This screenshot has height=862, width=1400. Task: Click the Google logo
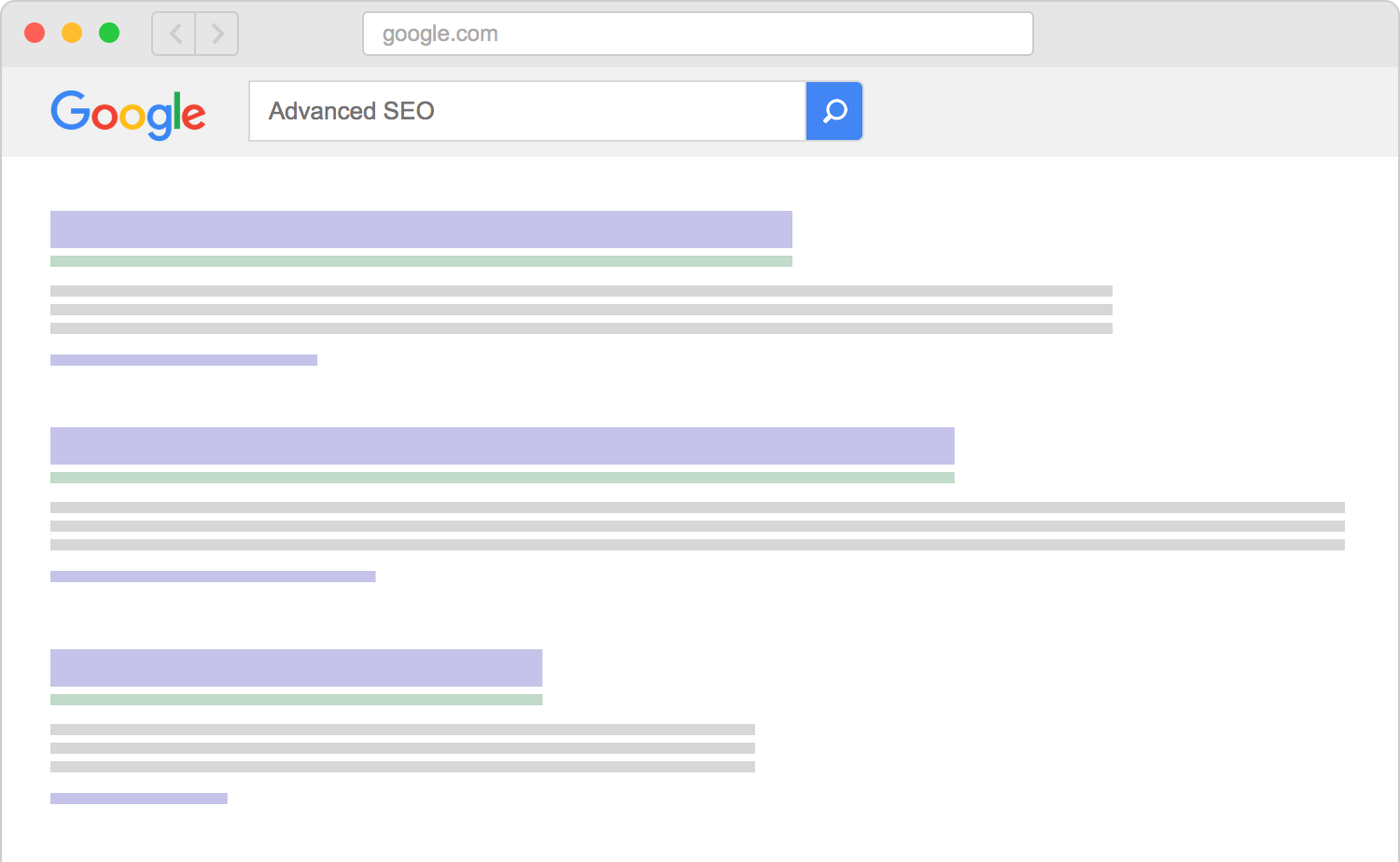pyautogui.click(x=128, y=114)
